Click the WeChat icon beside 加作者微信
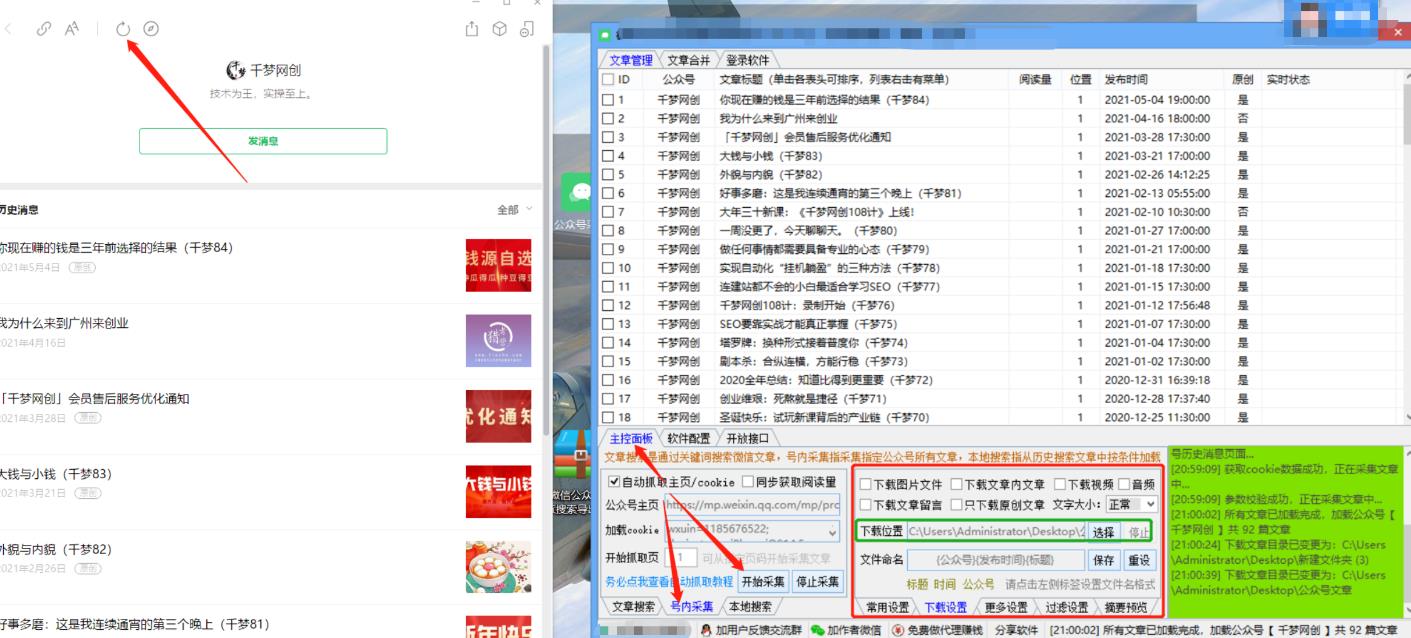Screen dimensions: 1411x638 coord(815,629)
